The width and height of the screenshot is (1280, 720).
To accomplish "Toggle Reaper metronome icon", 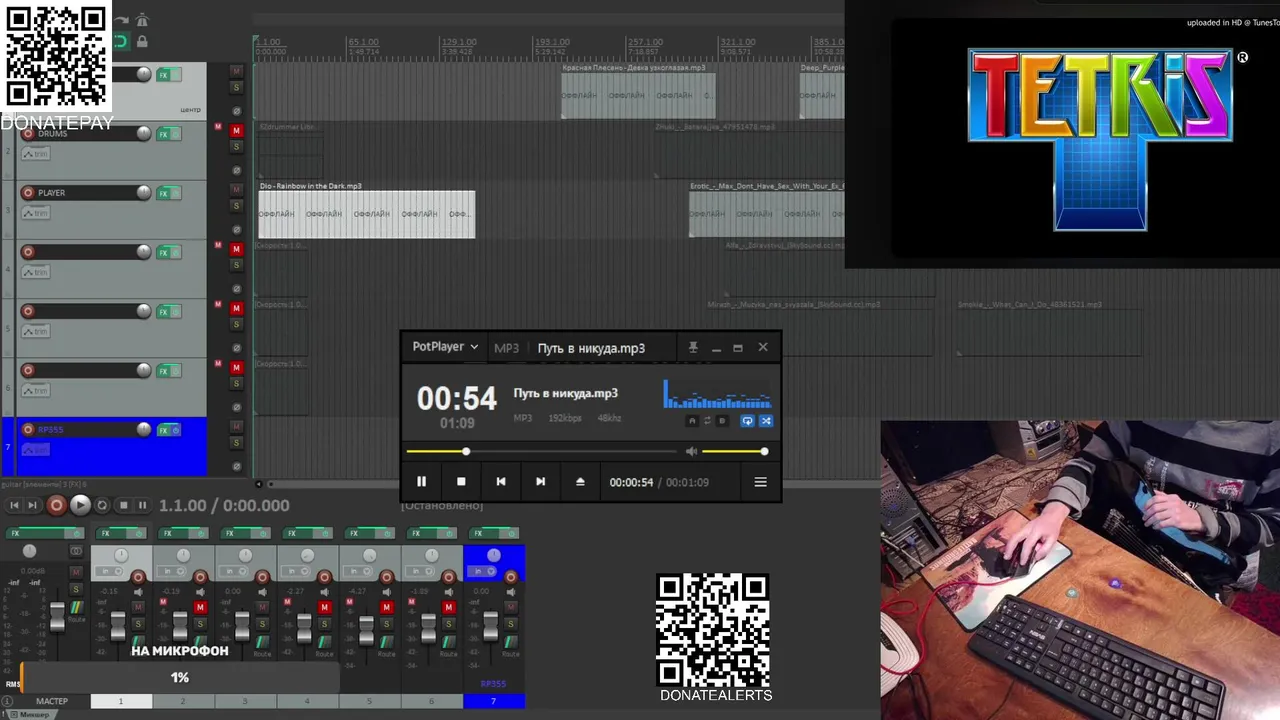I will [142, 20].
